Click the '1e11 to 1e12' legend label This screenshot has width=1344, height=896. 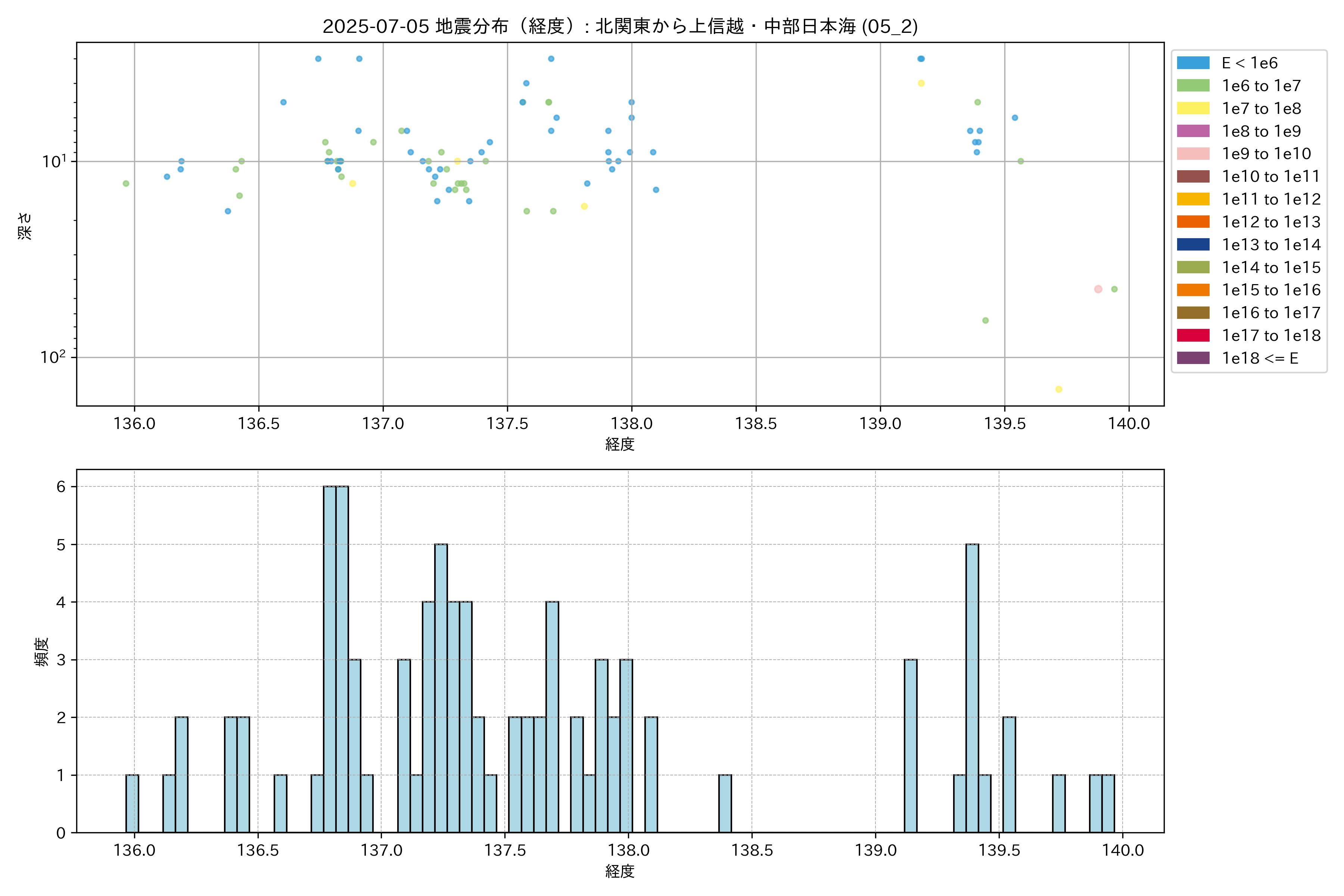click(x=1271, y=199)
